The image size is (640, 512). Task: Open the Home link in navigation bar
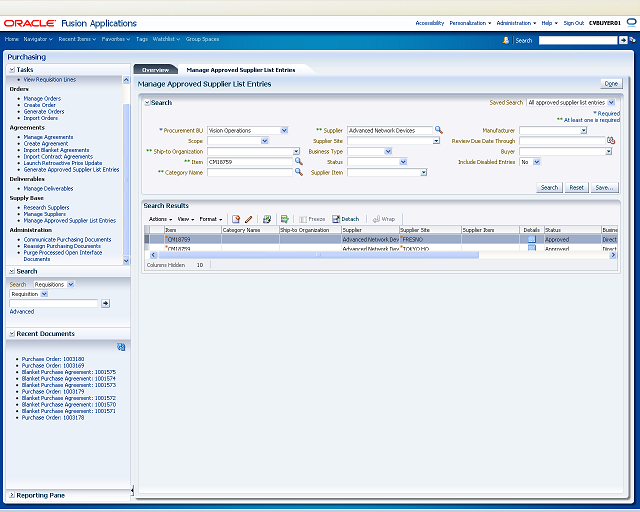(x=11, y=39)
